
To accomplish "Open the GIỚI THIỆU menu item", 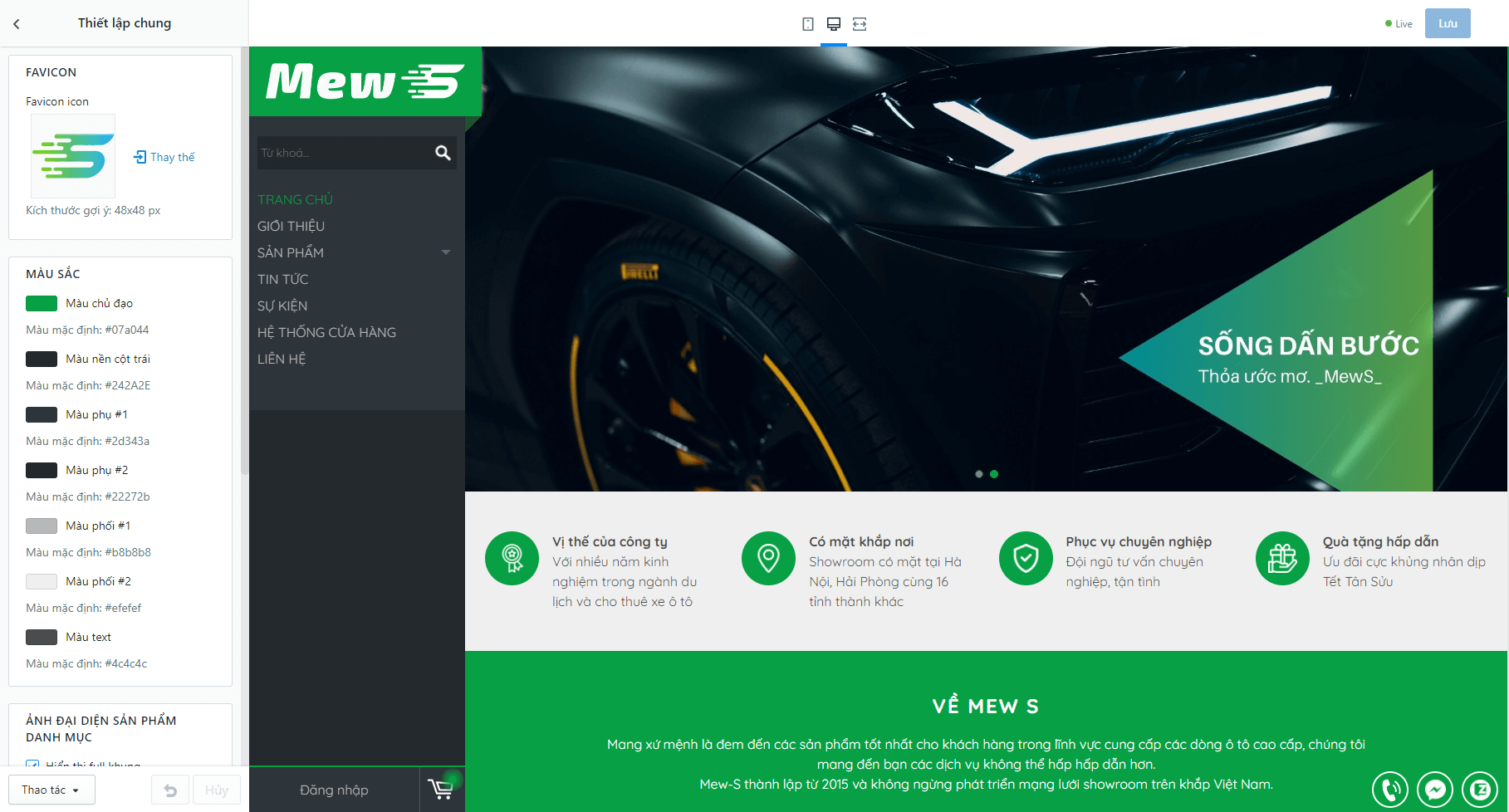I will pos(291,226).
